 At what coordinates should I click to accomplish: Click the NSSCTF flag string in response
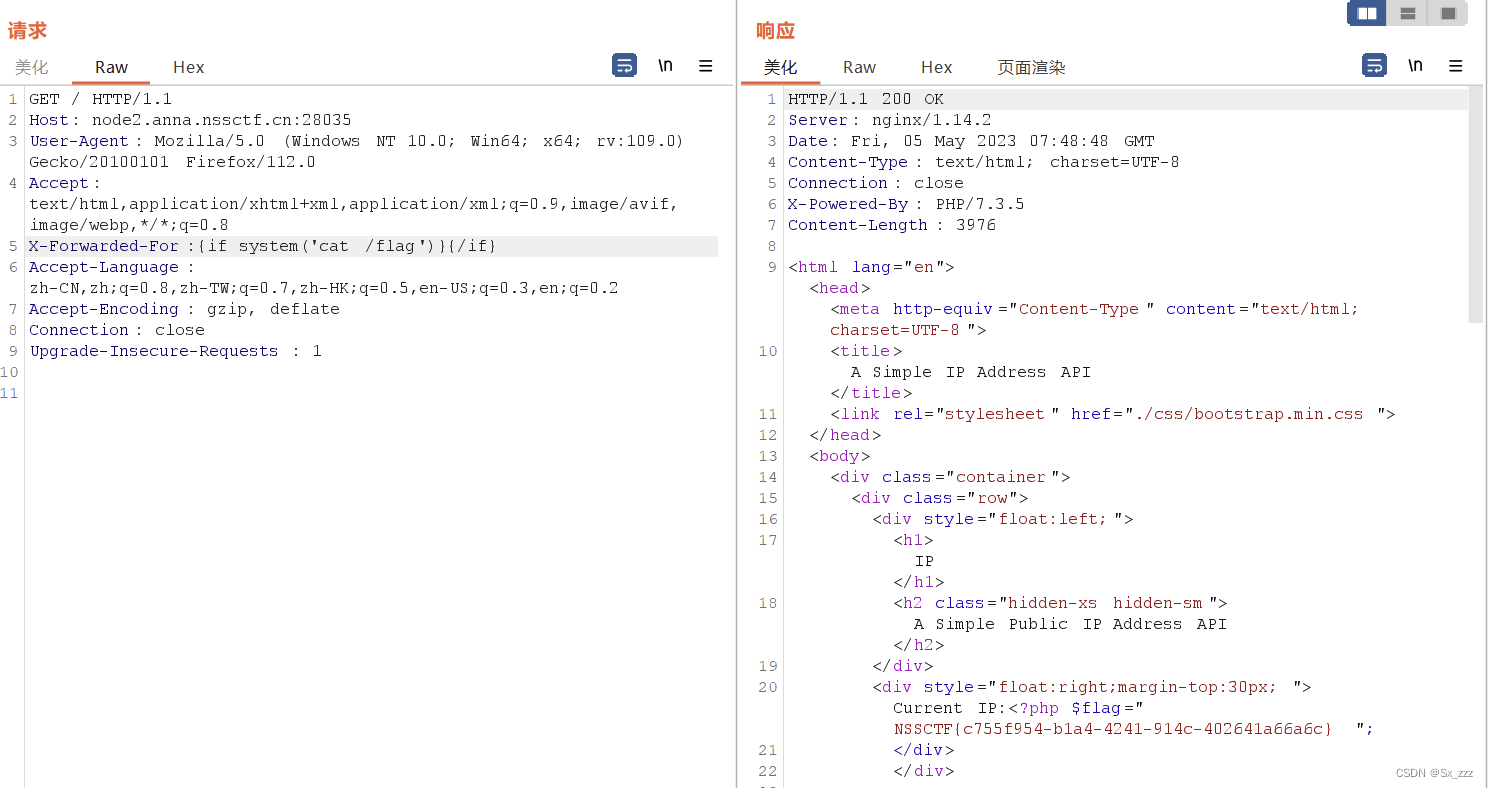[x=1113, y=729]
